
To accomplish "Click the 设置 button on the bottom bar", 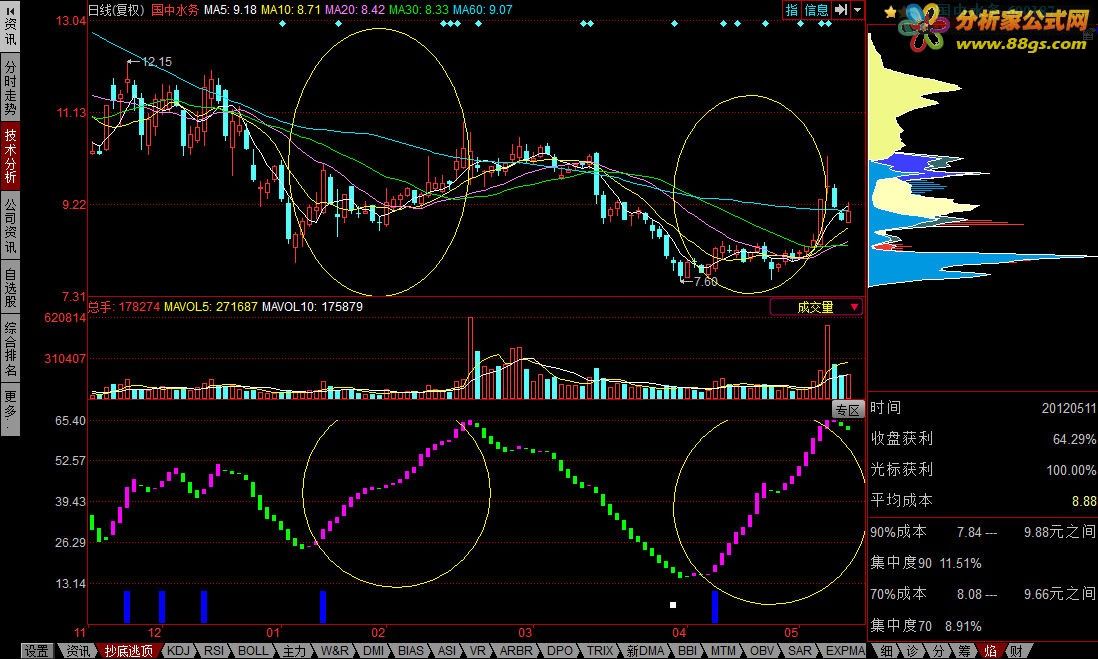I will [x=36, y=651].
